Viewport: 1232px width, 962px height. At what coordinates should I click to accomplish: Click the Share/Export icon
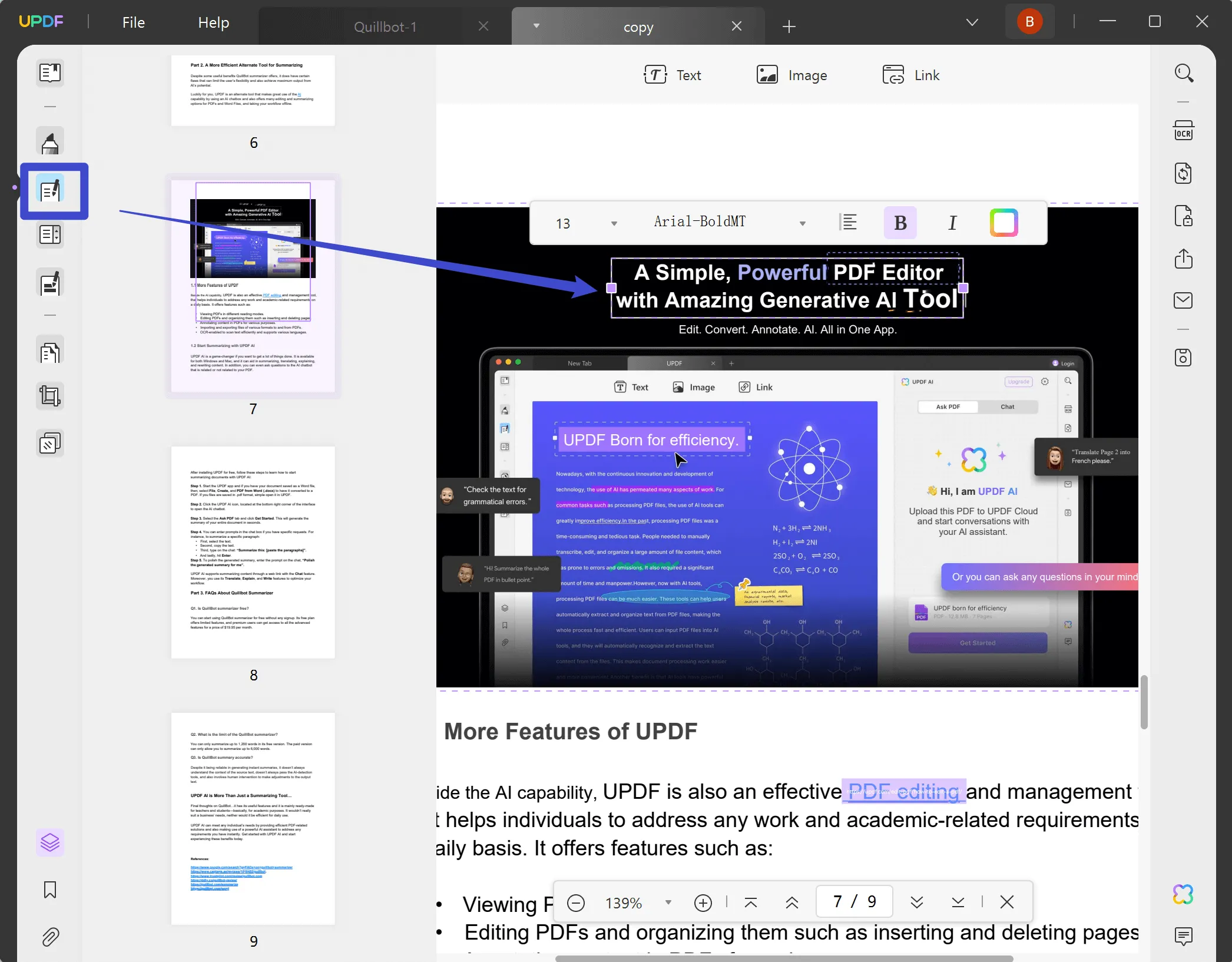(x=1184, y=257)
